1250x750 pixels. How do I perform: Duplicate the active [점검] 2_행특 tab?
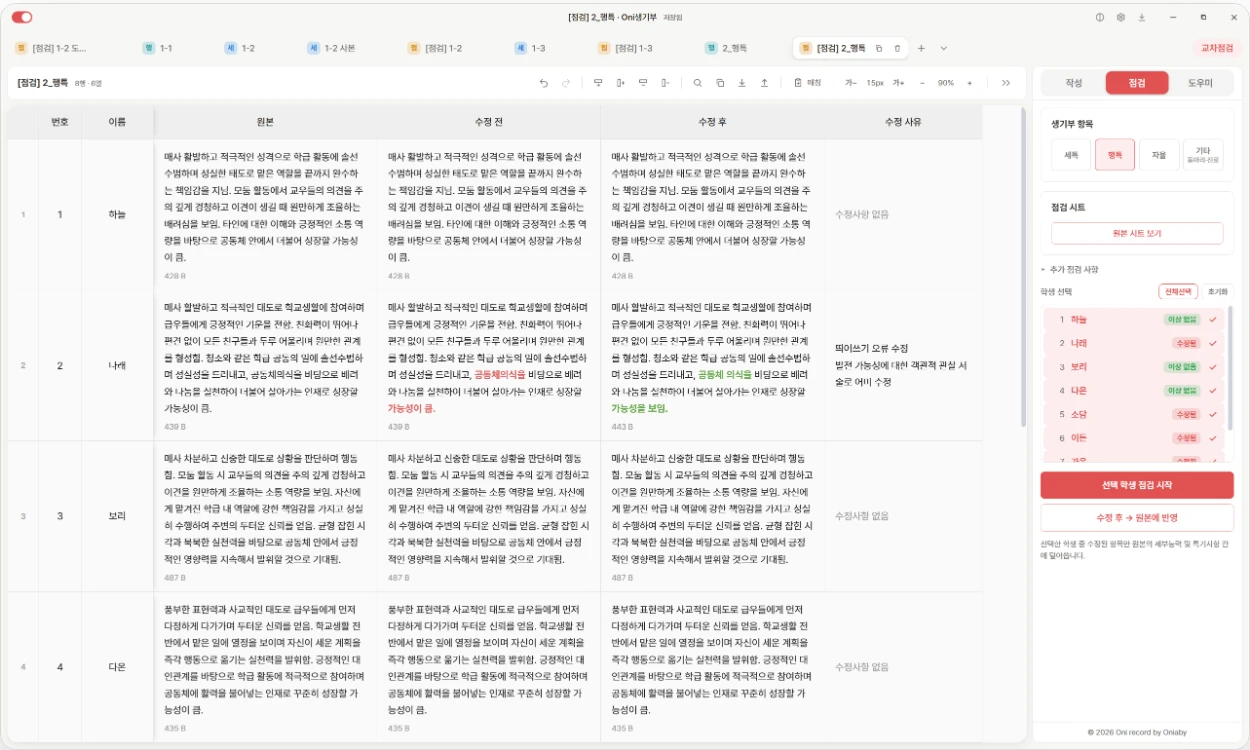click(x=879, y=48)
